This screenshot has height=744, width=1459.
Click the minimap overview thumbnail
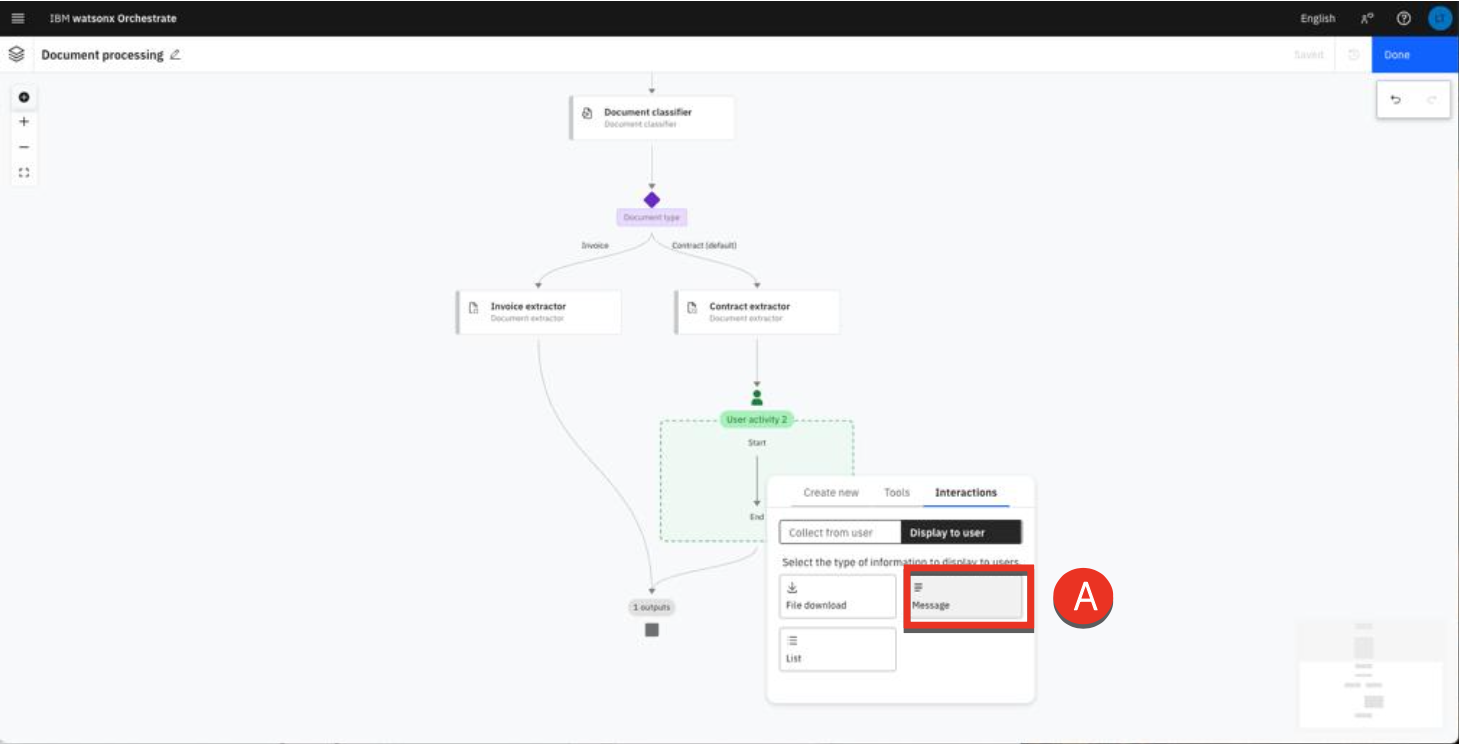tap(1370, 672)
